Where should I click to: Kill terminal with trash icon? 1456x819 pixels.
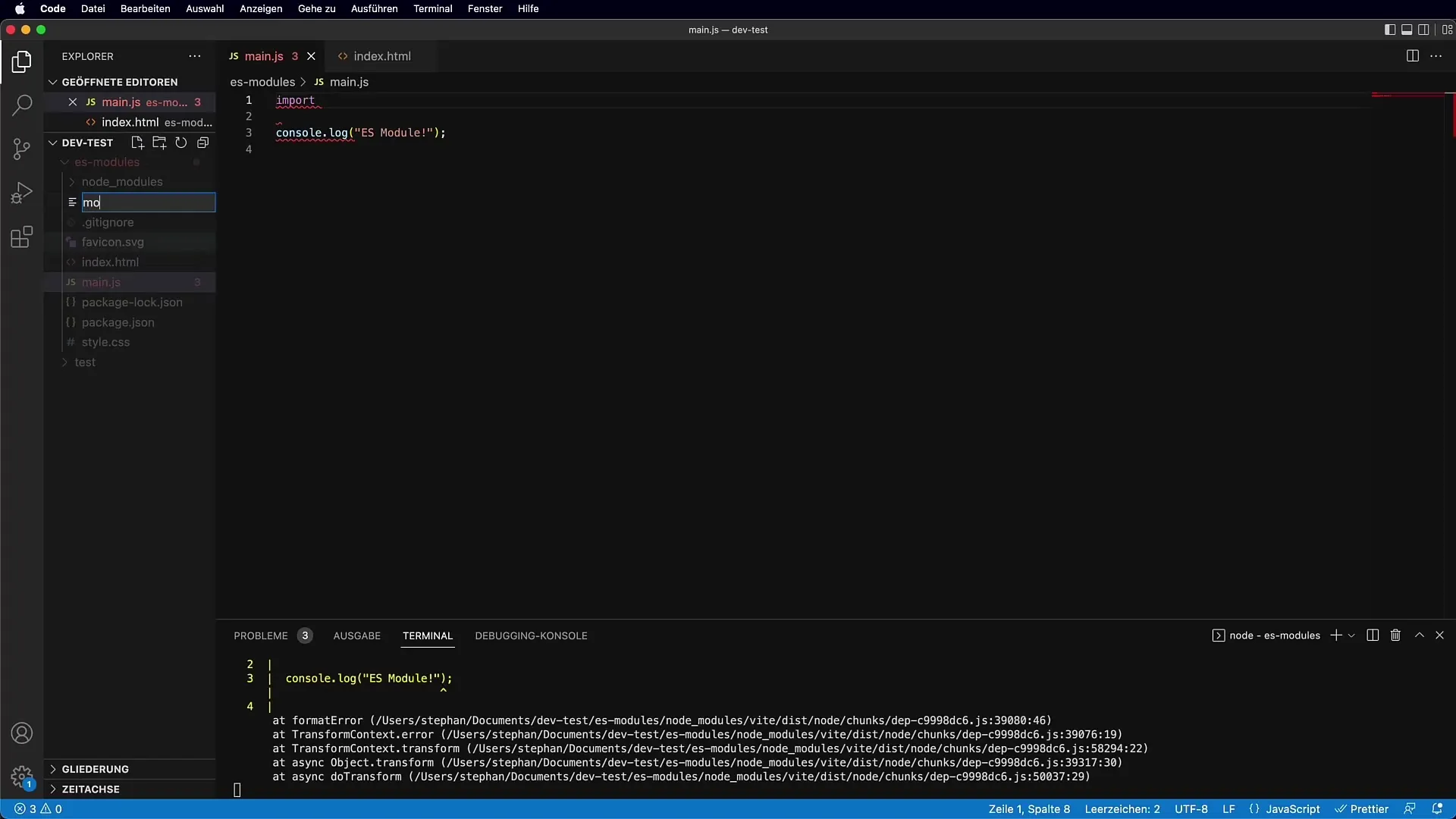(1395, 635)
